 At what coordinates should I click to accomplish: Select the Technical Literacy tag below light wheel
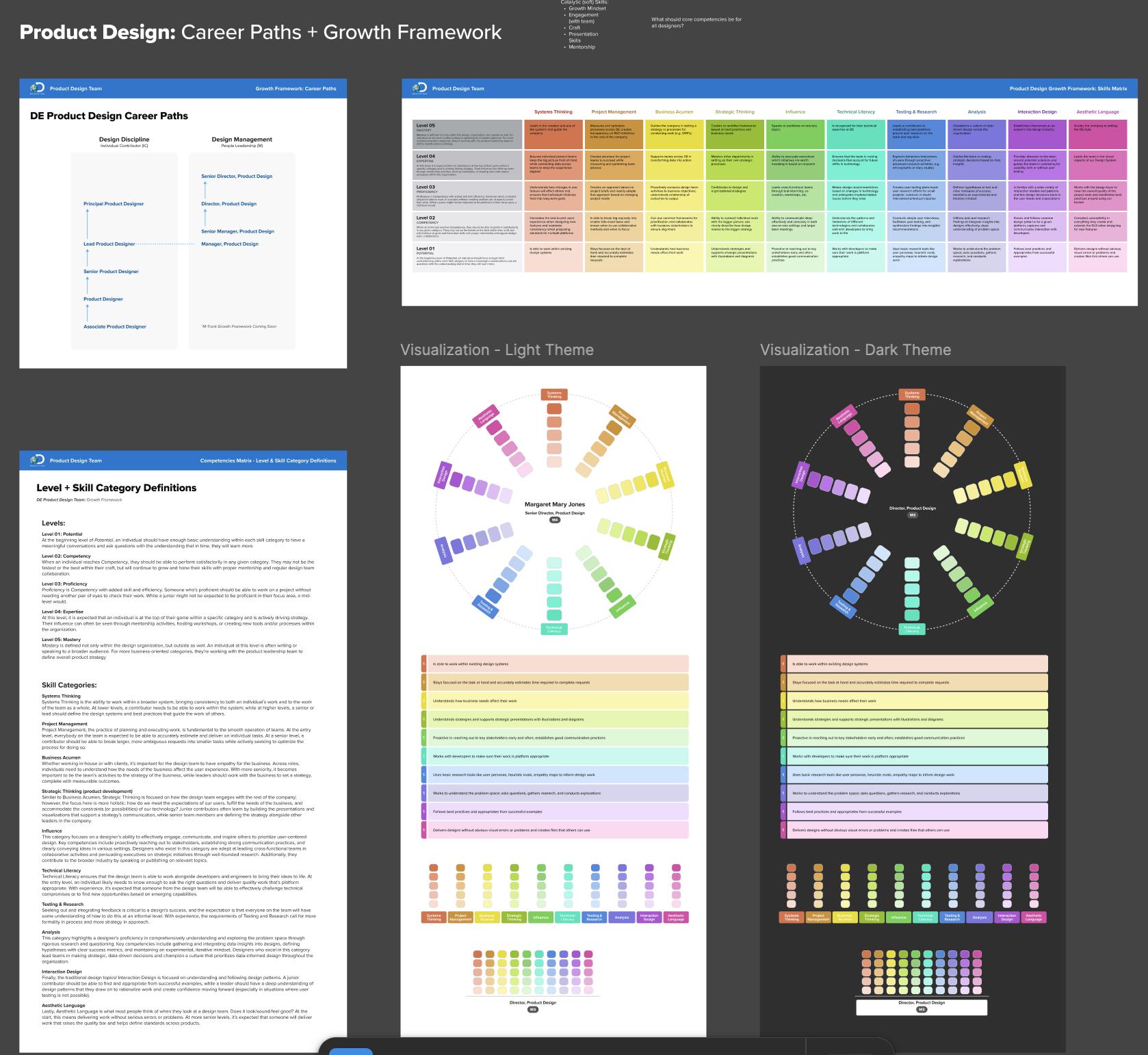pyautogui.click(x=553, y=629)
